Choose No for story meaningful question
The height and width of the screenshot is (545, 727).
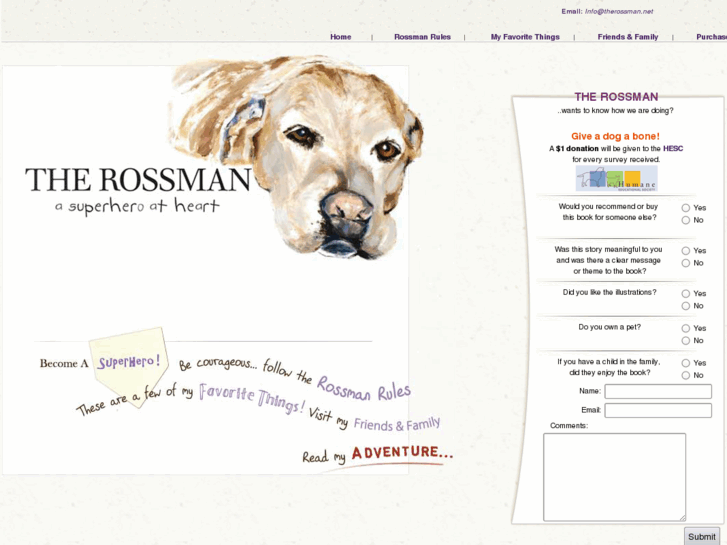[x=686, y=263]
